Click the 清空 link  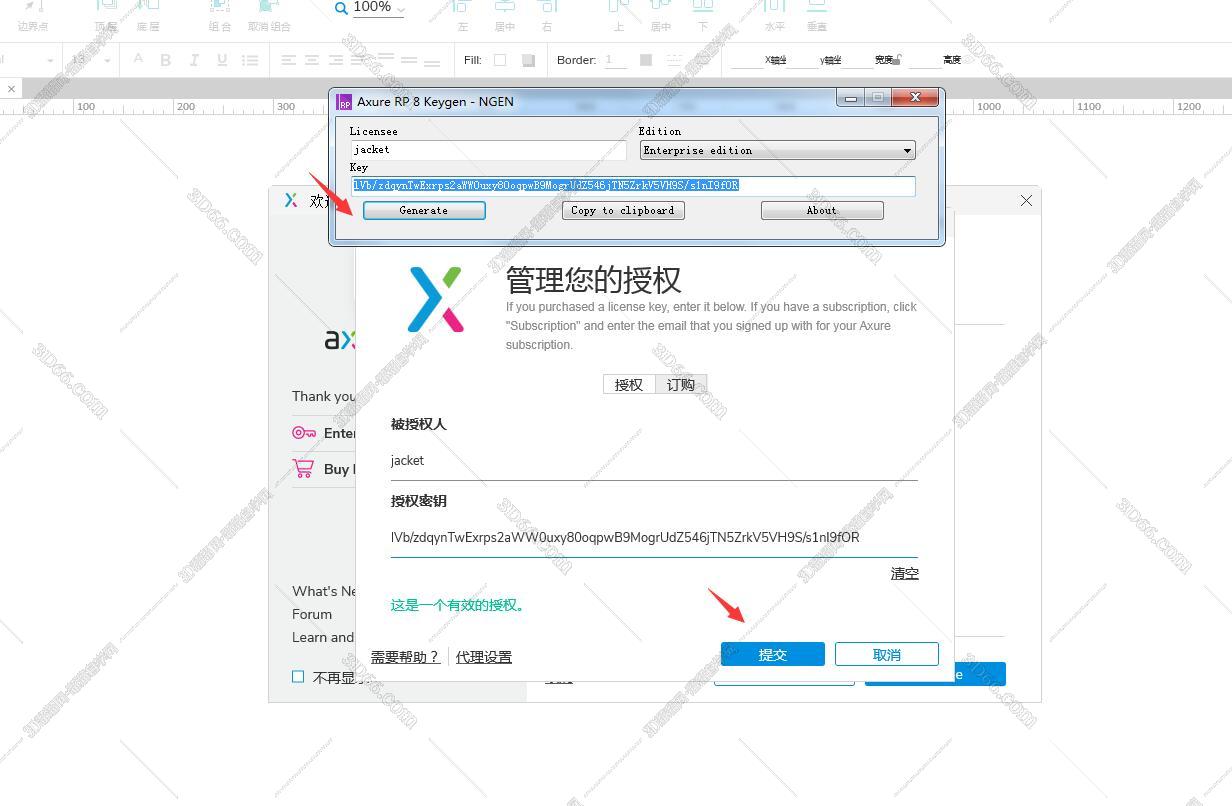point(904,574)
